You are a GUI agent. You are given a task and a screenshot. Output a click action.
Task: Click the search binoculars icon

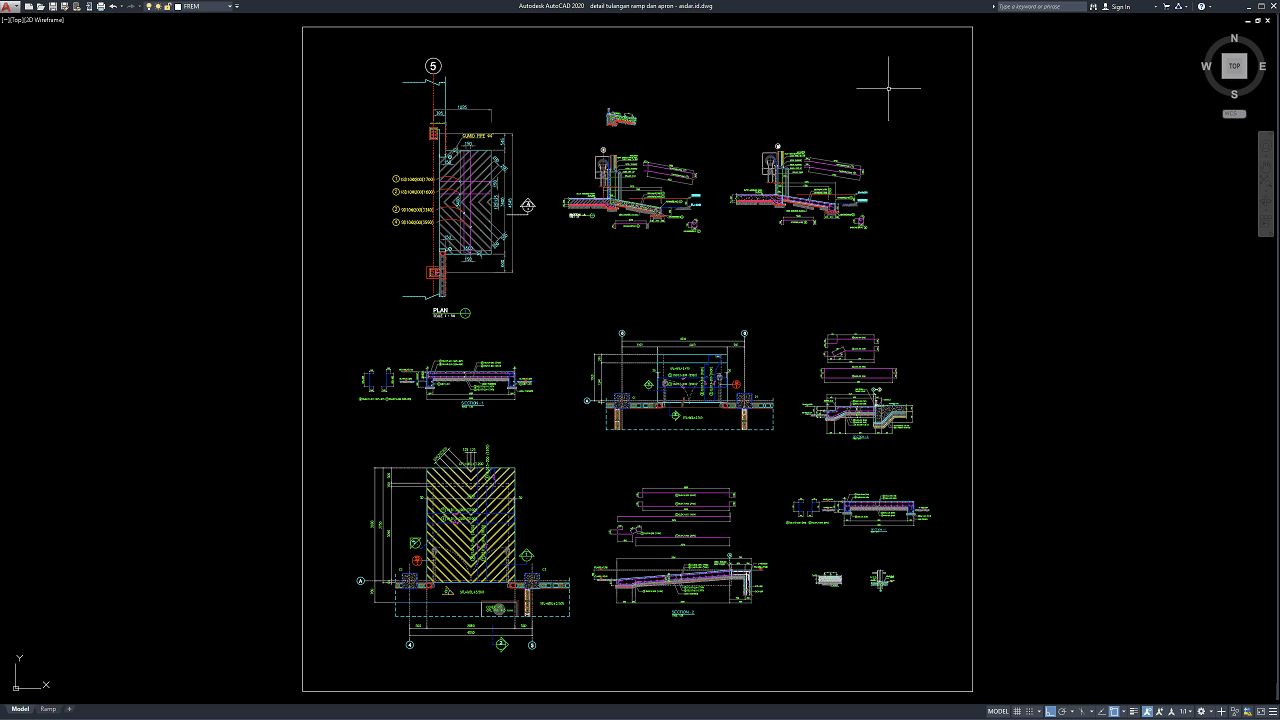coord(1094,6)
